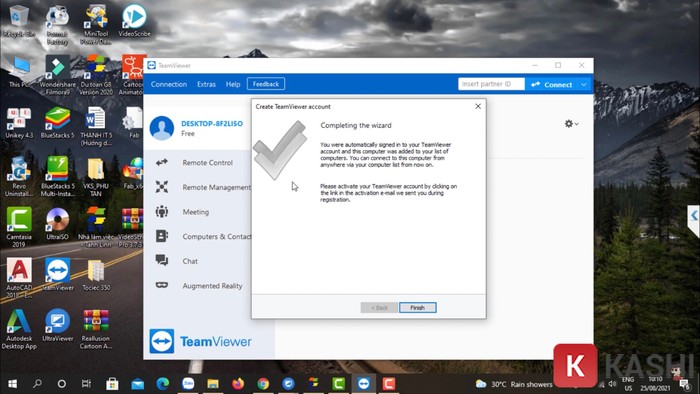Screen dimensions: 700x394
Task: Select the Augmented Reality icon
Action: (162, 285)
